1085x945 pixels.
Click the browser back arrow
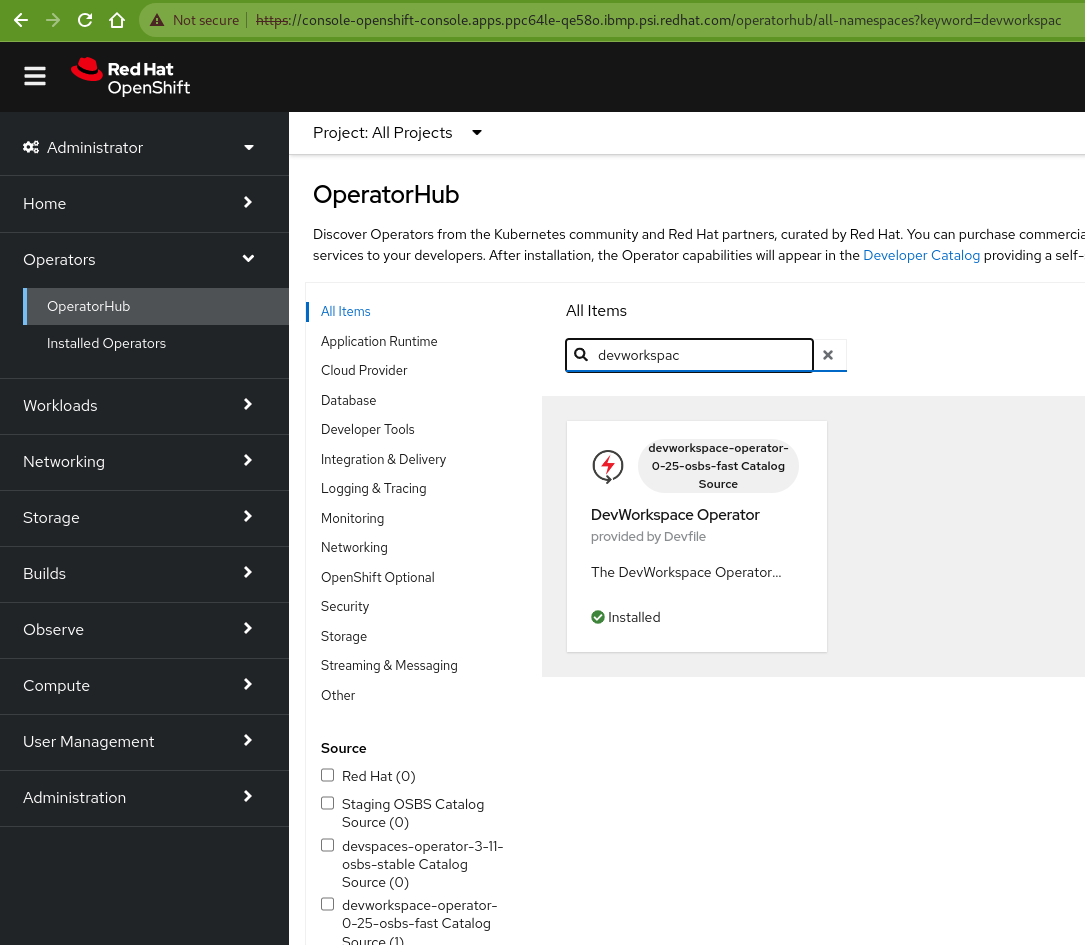(x=21, y=20)
